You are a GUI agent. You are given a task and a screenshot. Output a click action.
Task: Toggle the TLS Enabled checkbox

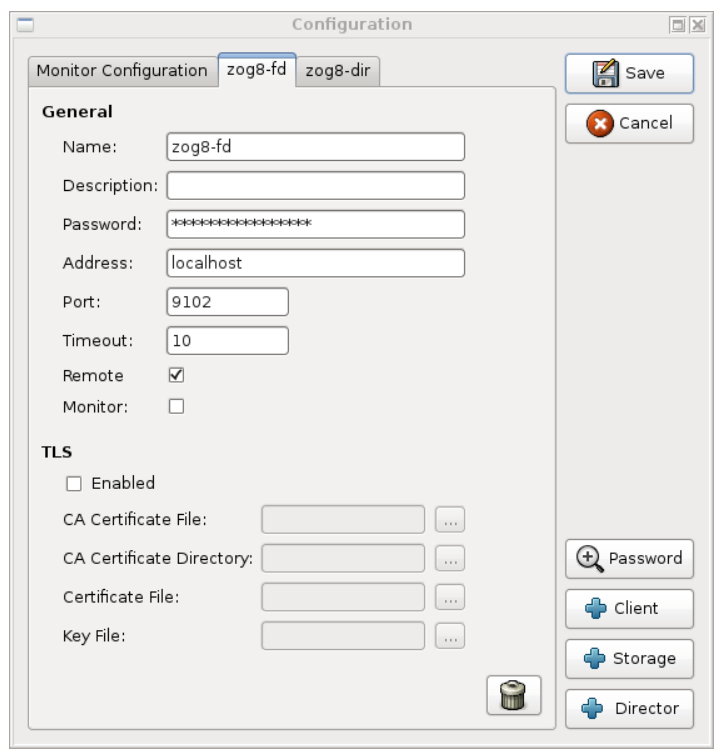click(x=73, y=484)
